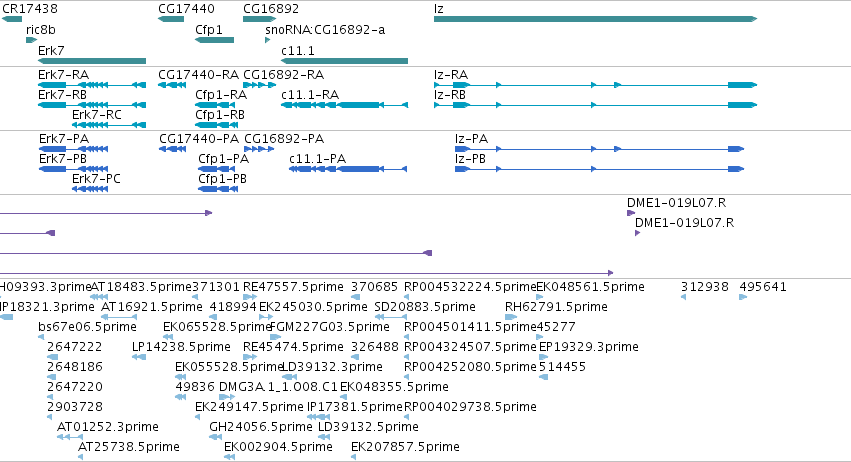Click the bs67e06.5prime label

coord(87,327)
